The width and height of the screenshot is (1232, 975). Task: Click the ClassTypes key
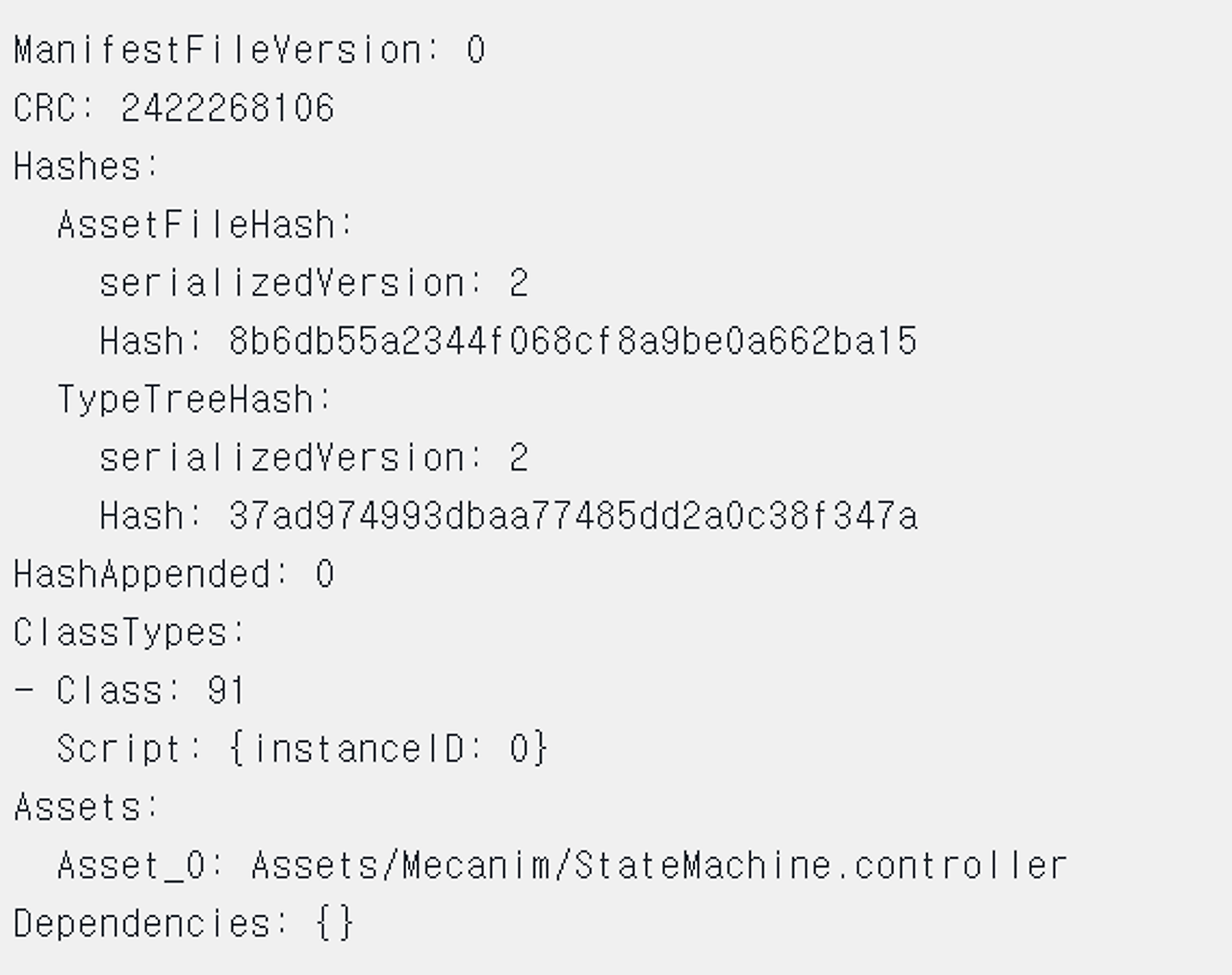(130, 632)
